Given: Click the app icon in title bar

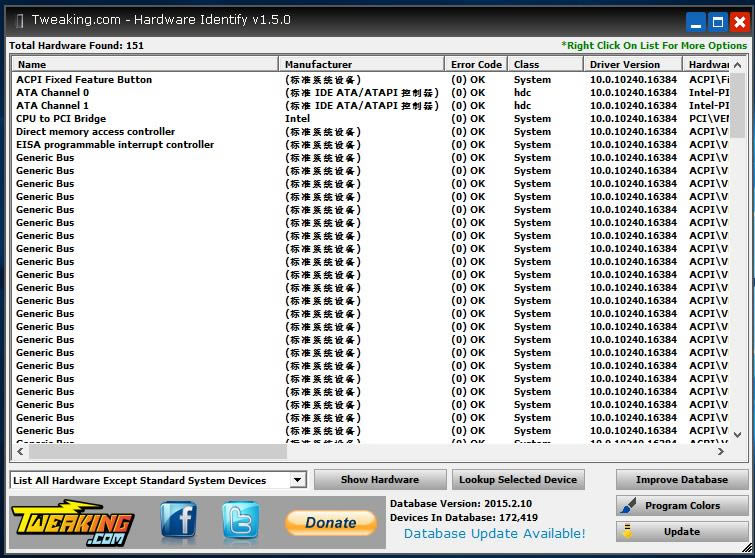Looking at the screenshot, I should tap(20, 21).
